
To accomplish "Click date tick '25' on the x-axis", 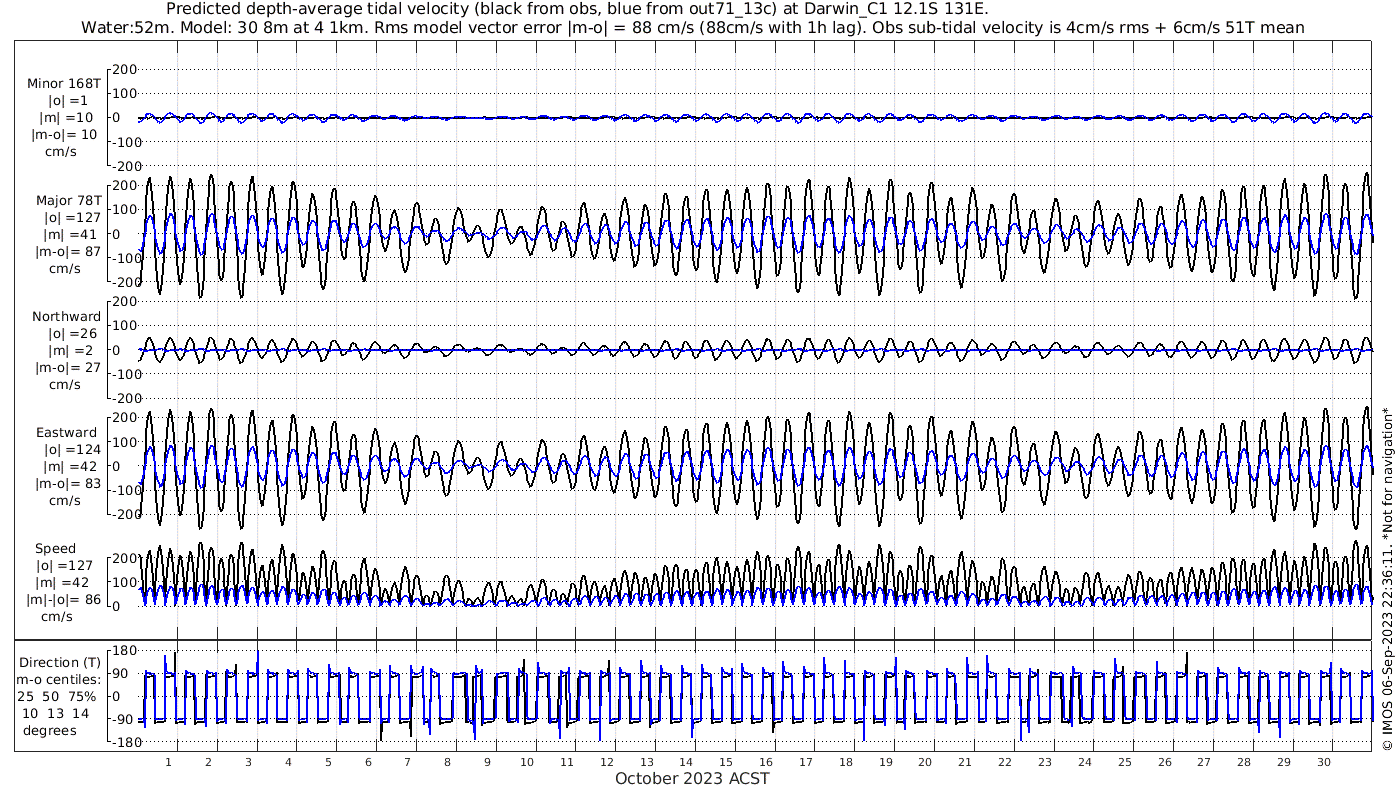I will [x=1125, y=761].
